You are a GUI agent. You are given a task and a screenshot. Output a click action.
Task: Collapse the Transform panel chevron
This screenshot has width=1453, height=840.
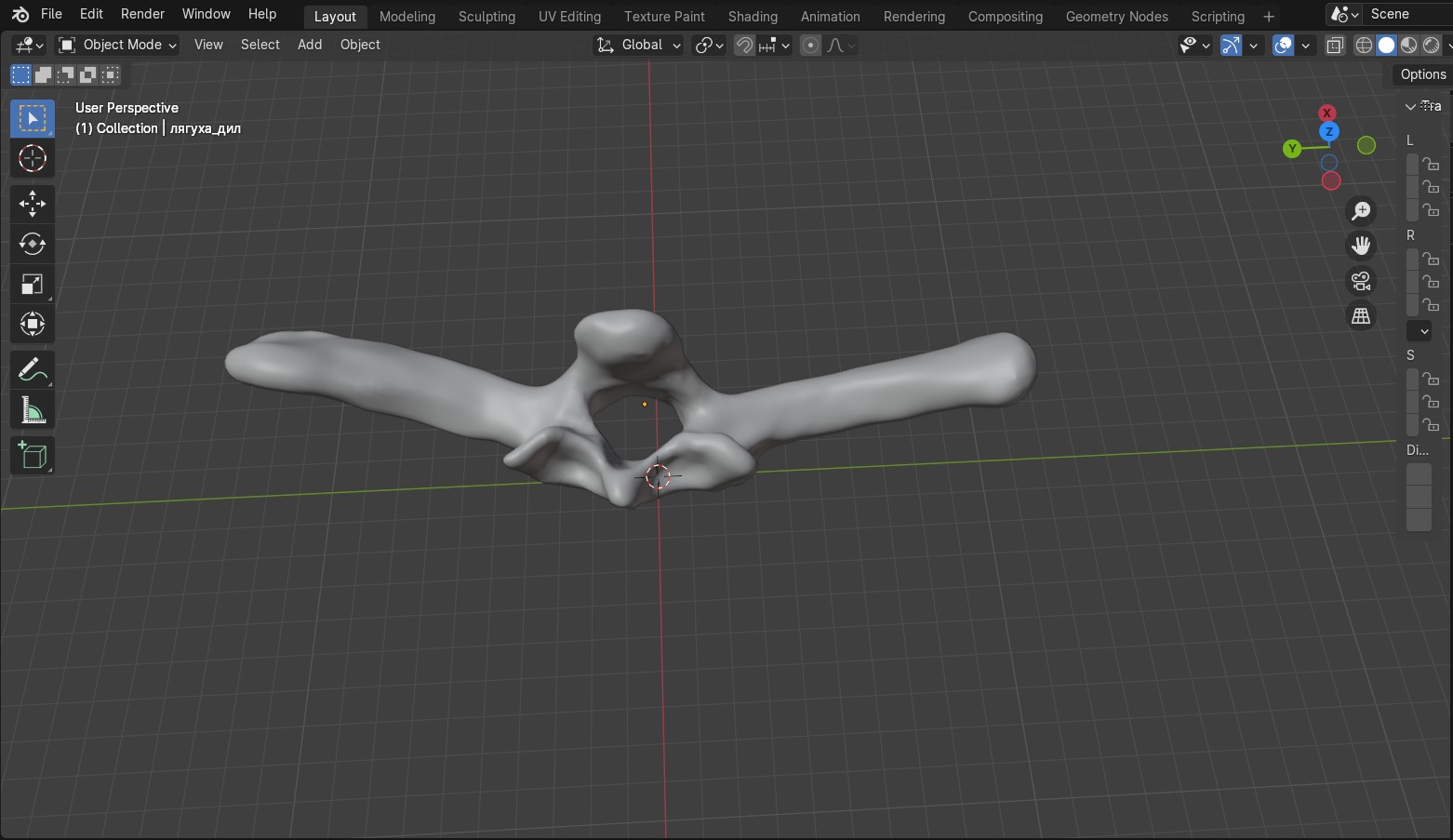click(1411, 107)
